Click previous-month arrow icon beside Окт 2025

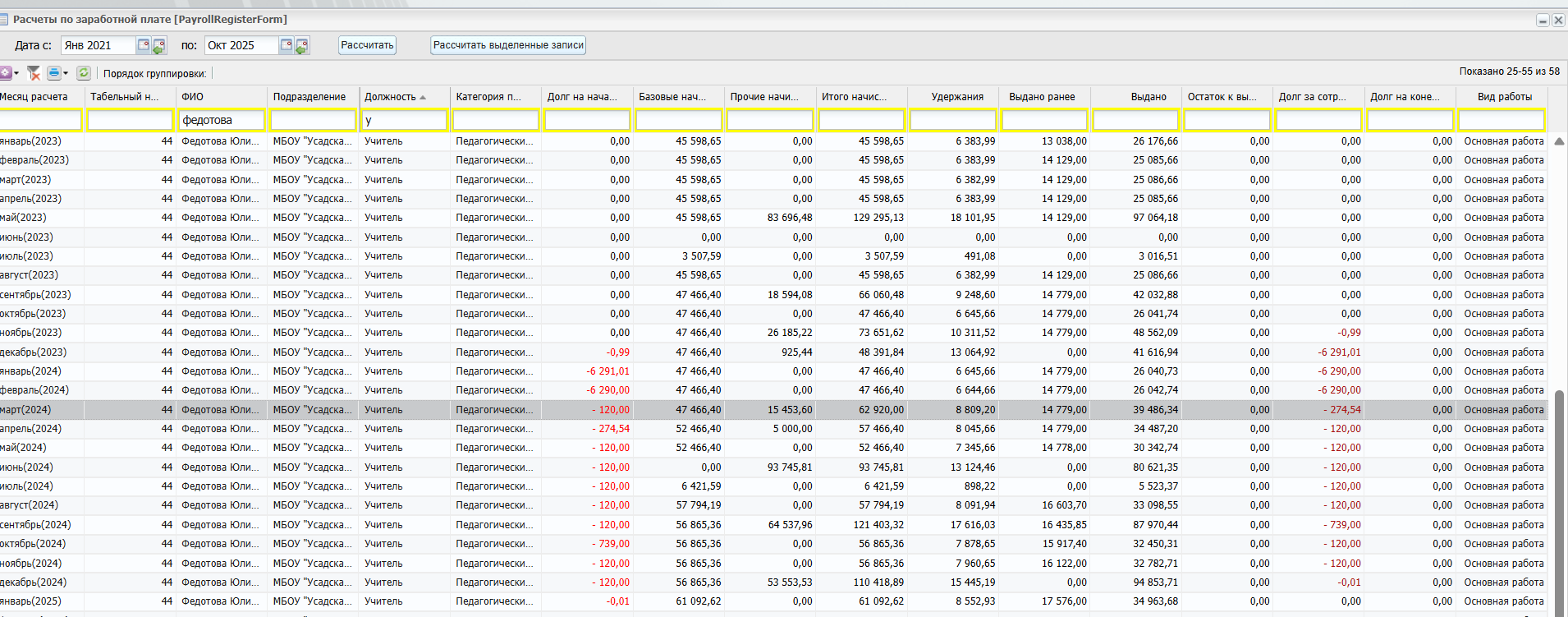click(302, 47)
